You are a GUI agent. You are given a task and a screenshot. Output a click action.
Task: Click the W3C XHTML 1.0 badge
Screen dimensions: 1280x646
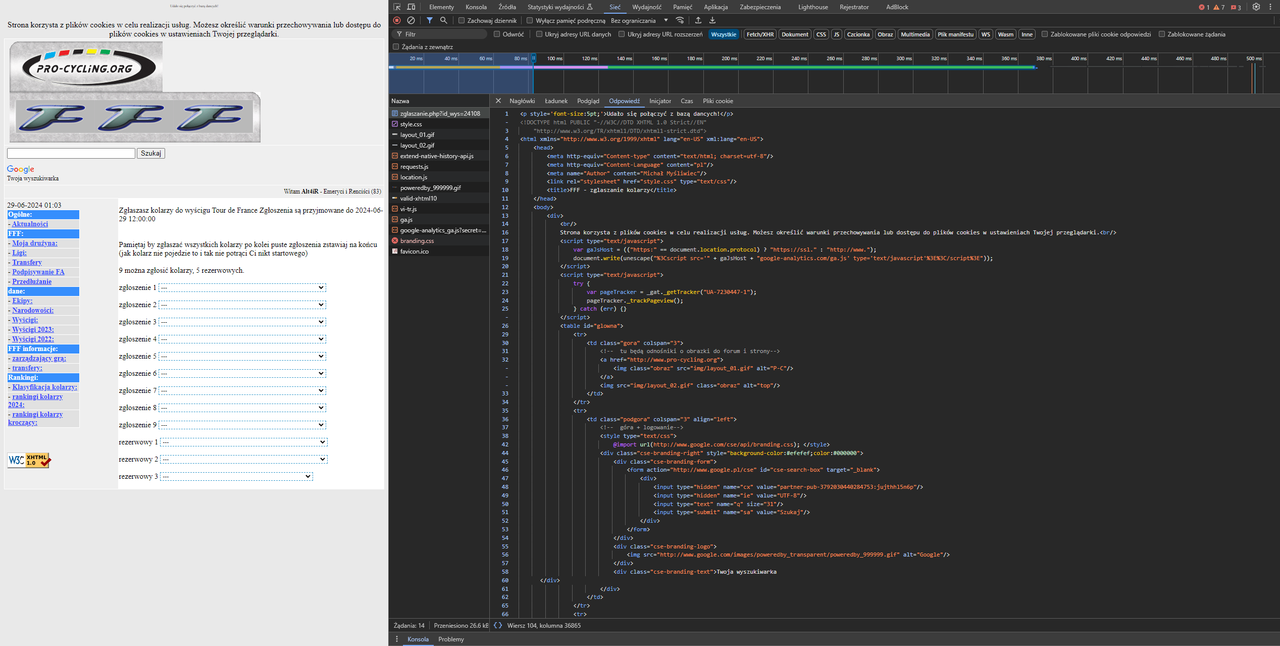pyautogui.click(x=29, y=460)
